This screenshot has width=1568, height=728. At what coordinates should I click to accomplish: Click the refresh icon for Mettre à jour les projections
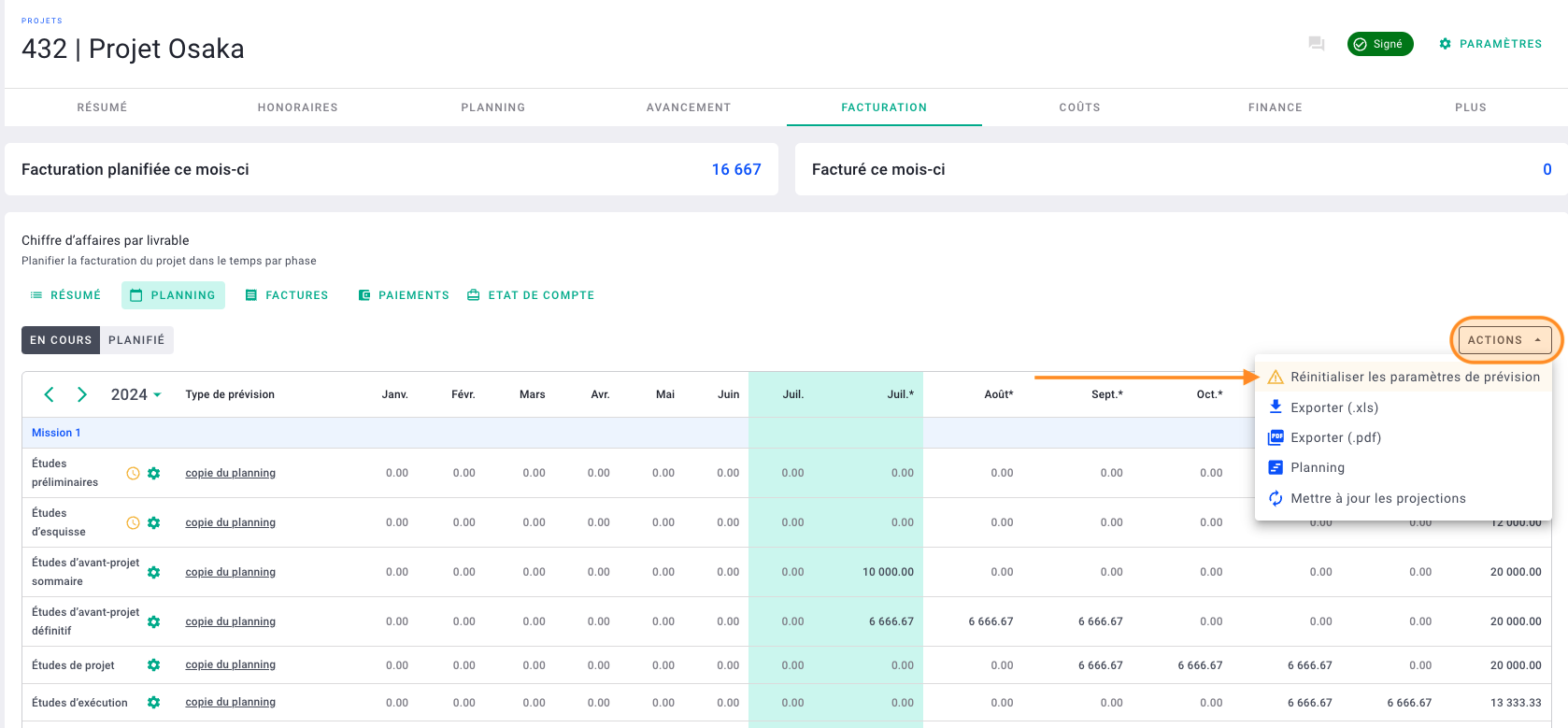1276,498
